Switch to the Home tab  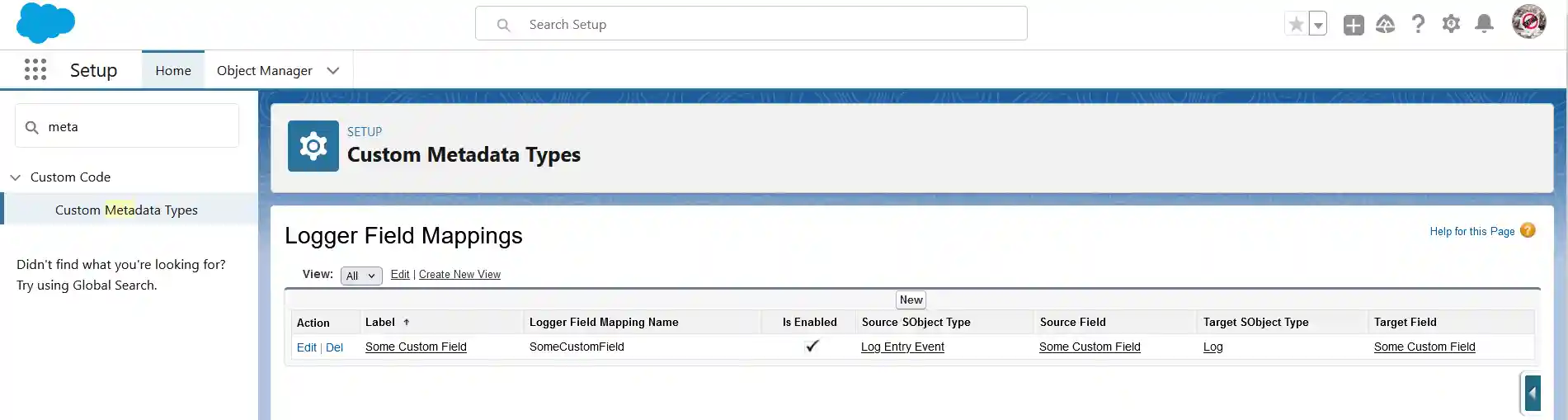[x=173, y=70]
